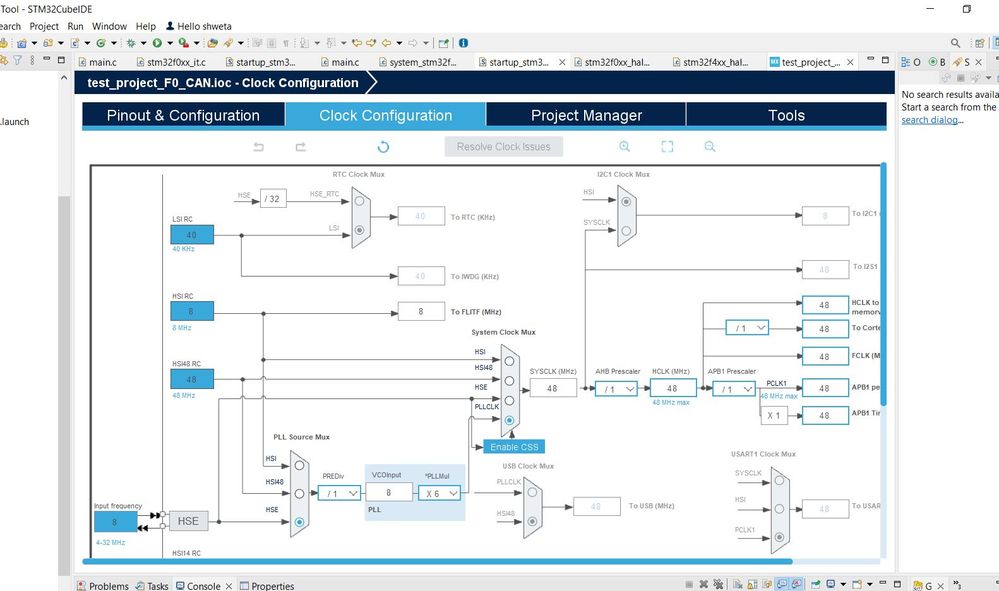Click the Hello shweta account link

click(199, 26)
